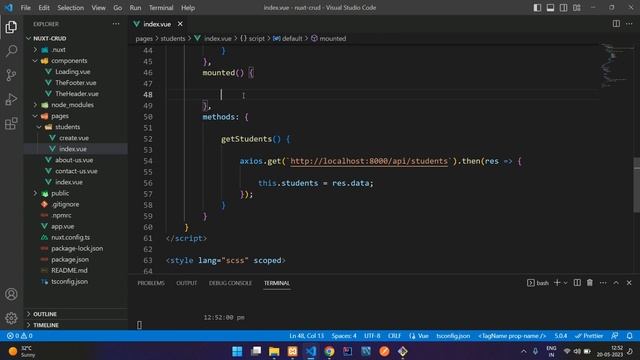Open TheHeader.vue file
The image size is (640, 360).
click(76, 93)
